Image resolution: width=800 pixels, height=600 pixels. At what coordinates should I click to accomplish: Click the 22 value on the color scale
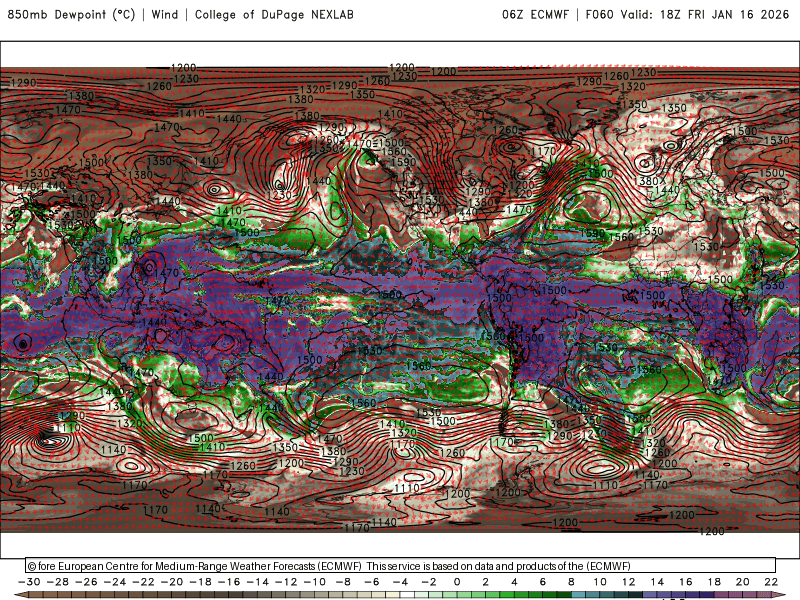(x=771, y=582)
